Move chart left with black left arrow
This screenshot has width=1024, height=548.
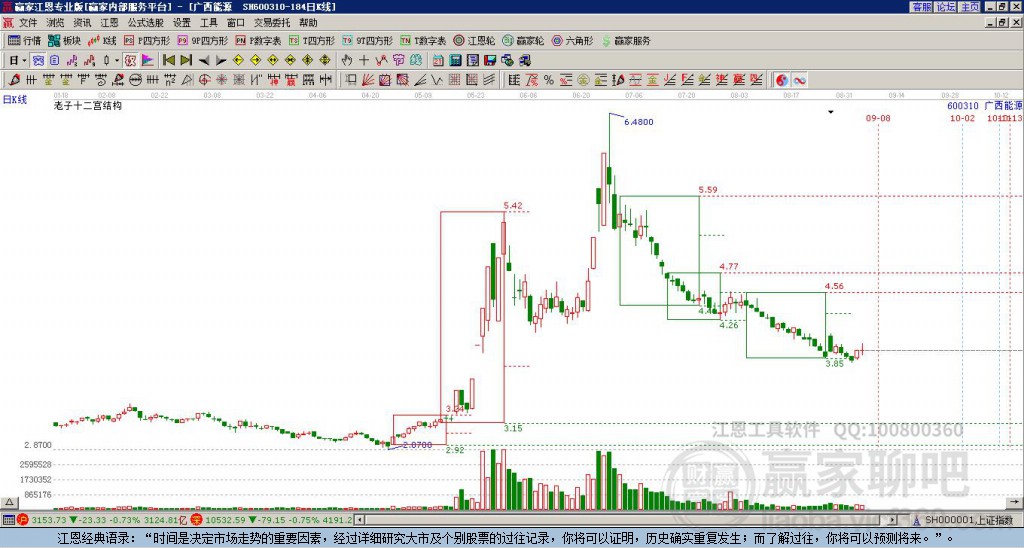[x=204, y=61]
